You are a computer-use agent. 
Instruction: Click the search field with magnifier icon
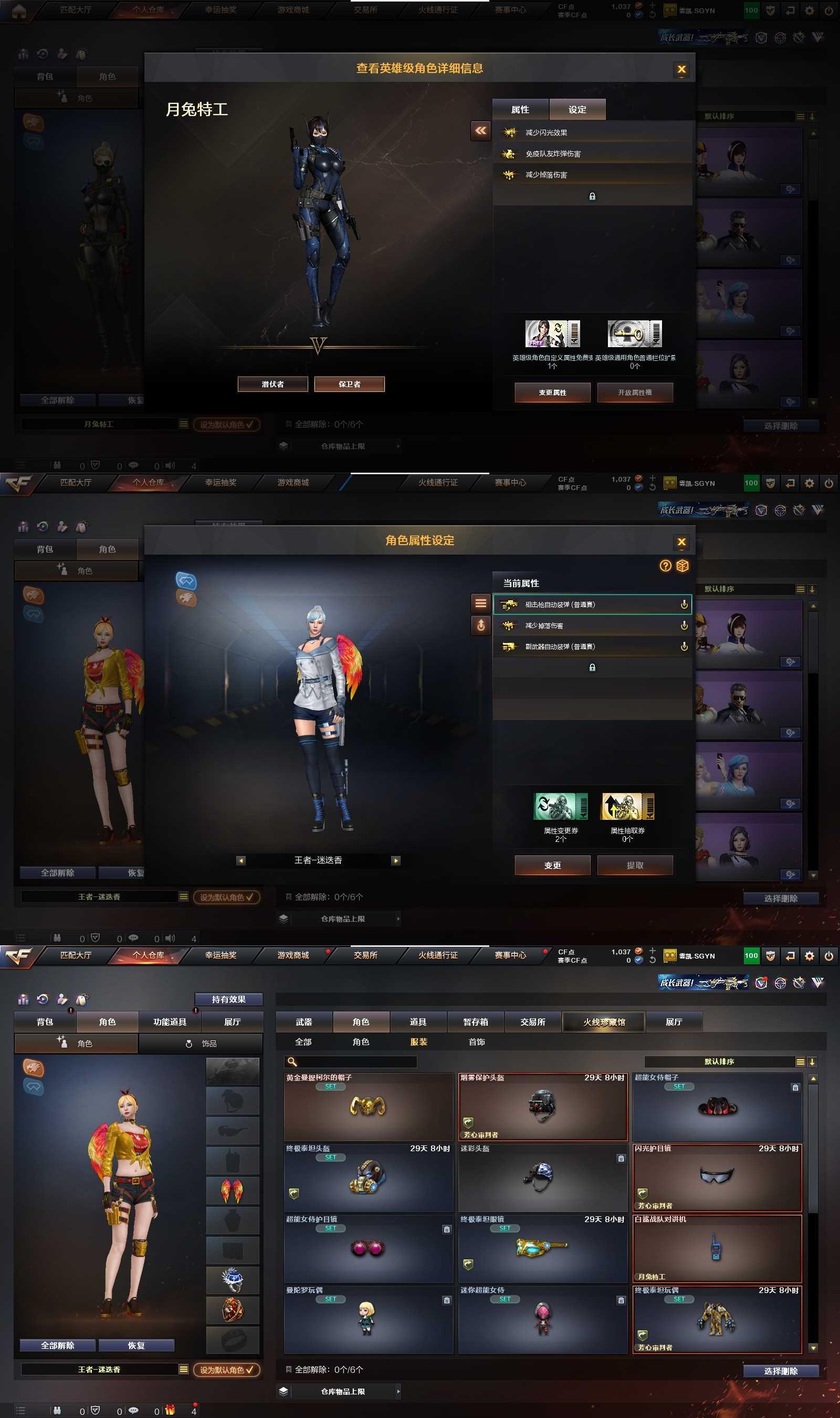pos(350,1062)
